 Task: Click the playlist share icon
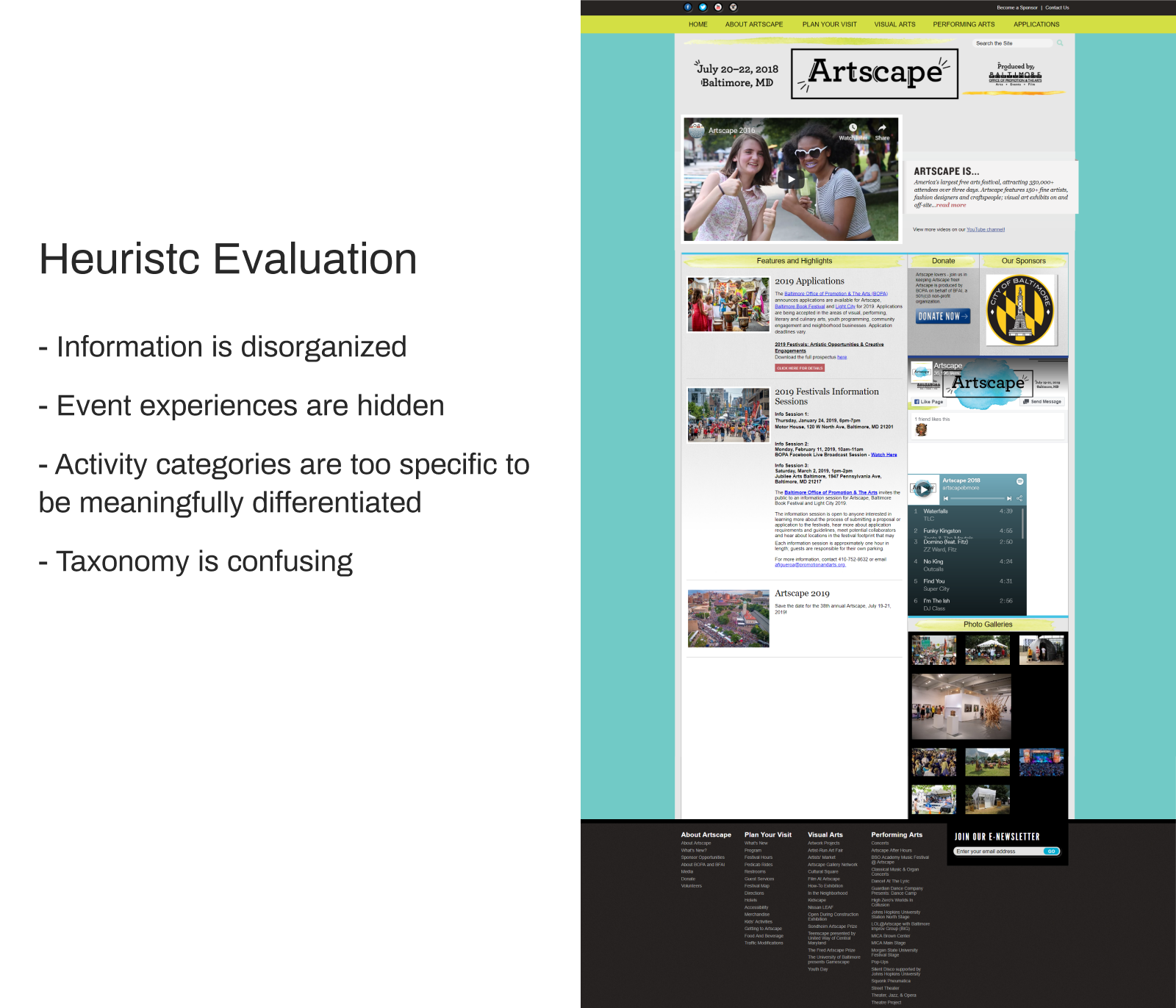tap(1019, 498)
